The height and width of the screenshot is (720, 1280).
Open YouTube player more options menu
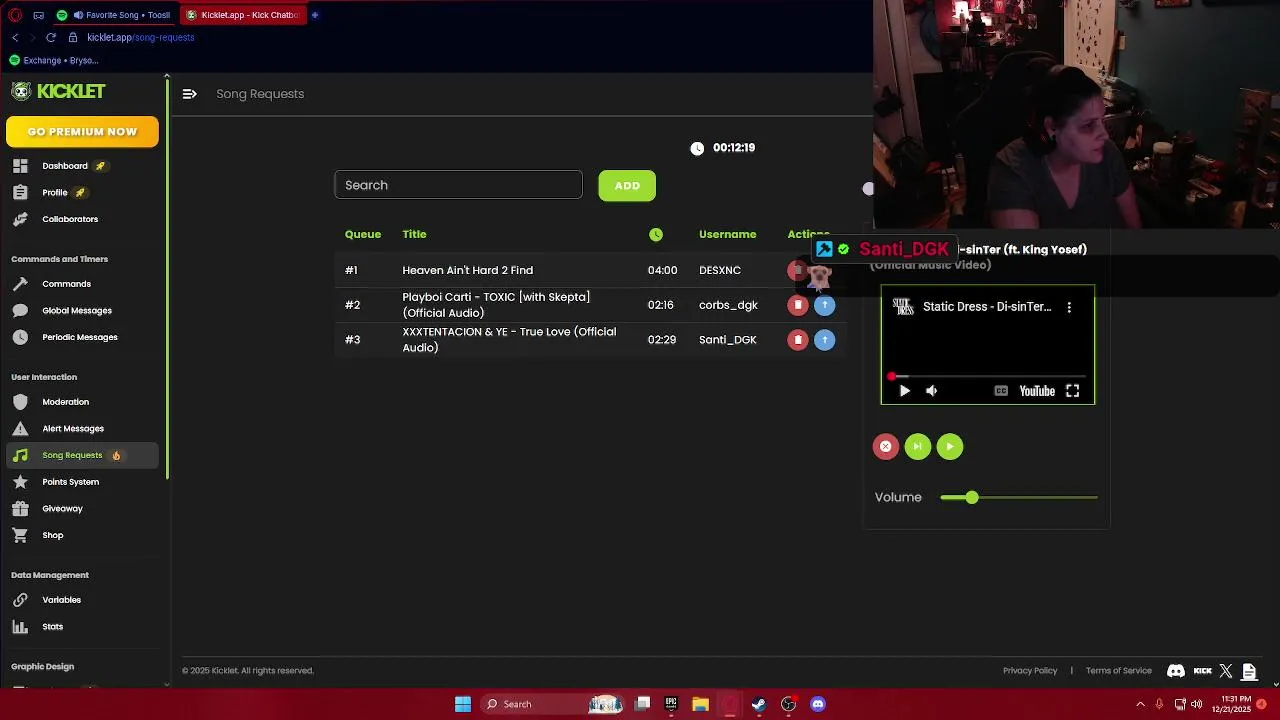[x=1069, y=307]
